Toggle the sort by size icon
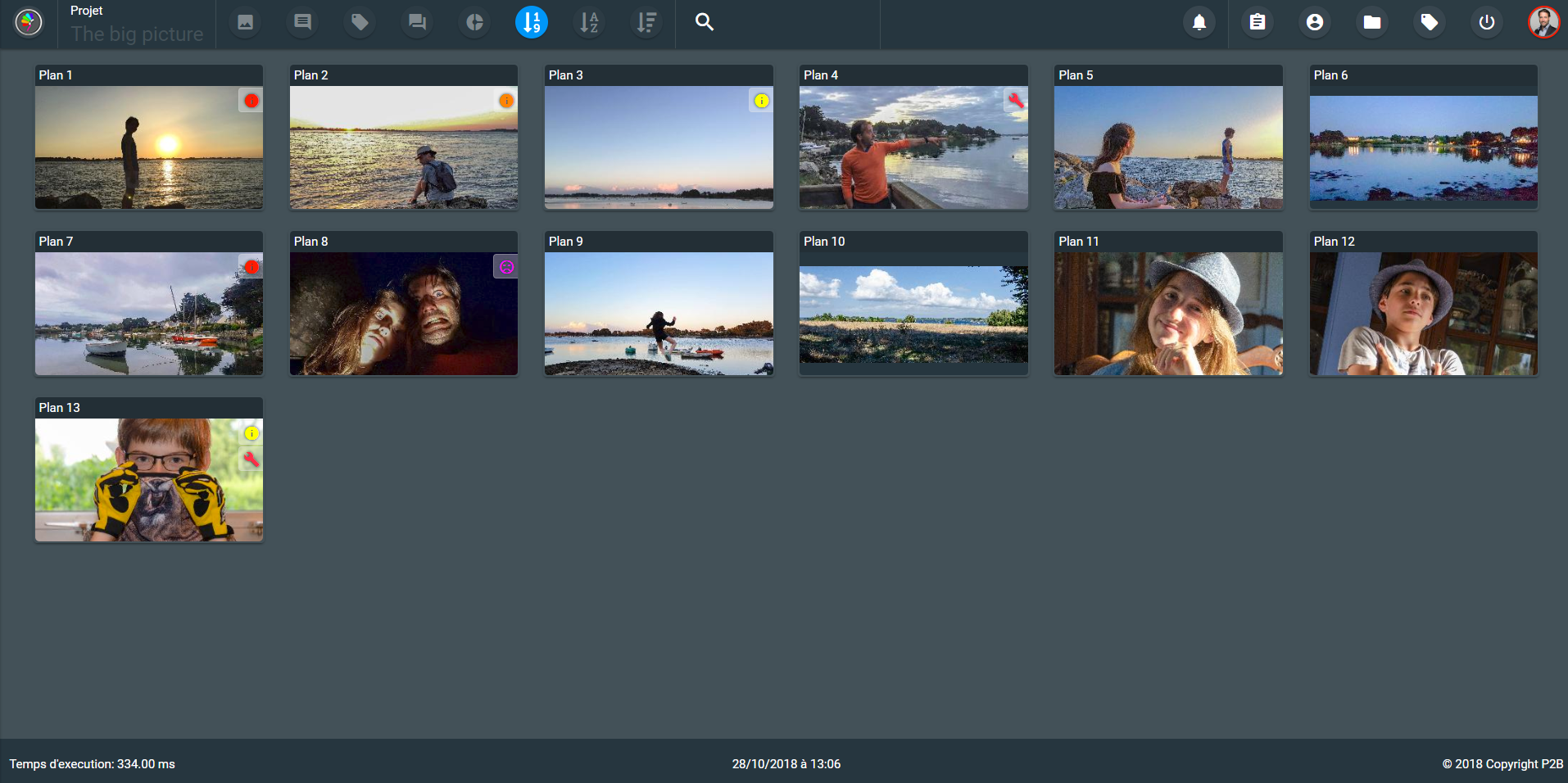The image size is (1568, 783). 646,22
